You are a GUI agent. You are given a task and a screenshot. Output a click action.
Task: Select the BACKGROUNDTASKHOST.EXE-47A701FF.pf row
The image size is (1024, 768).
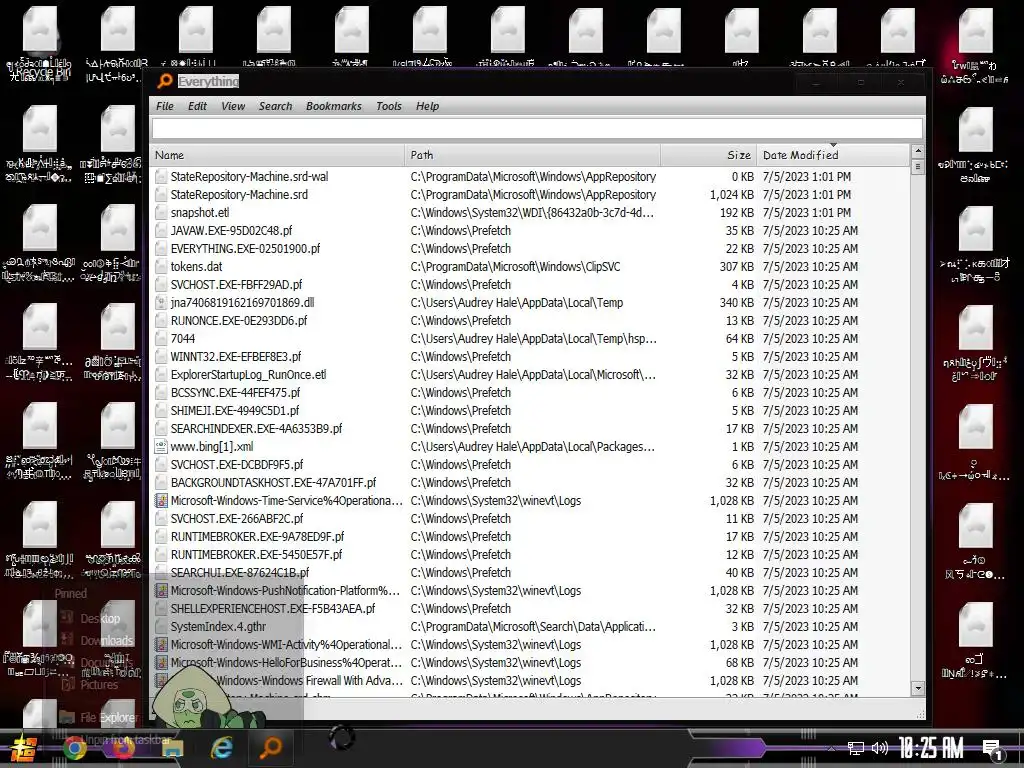click(x=532, y=483)
